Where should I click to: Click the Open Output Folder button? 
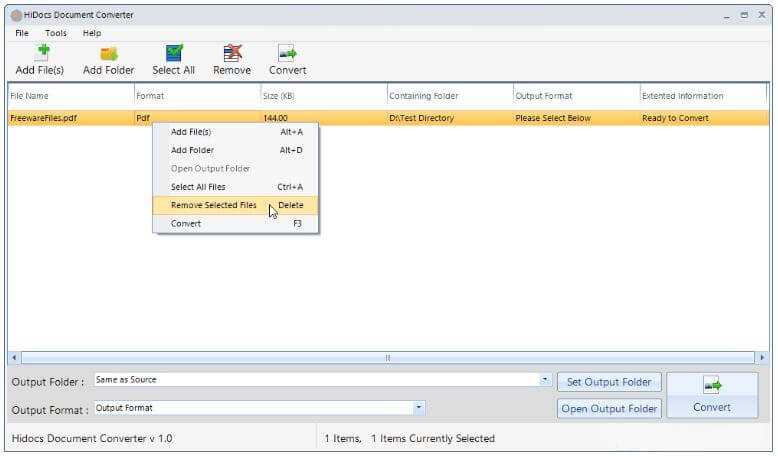coord(609,408)
